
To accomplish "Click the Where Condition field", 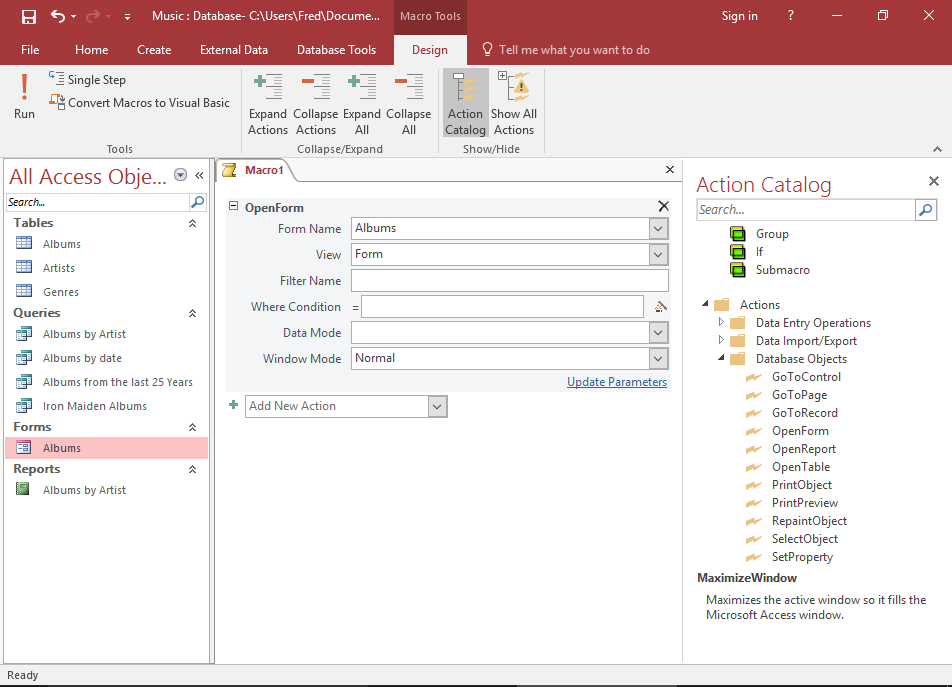I will [502, 307].
